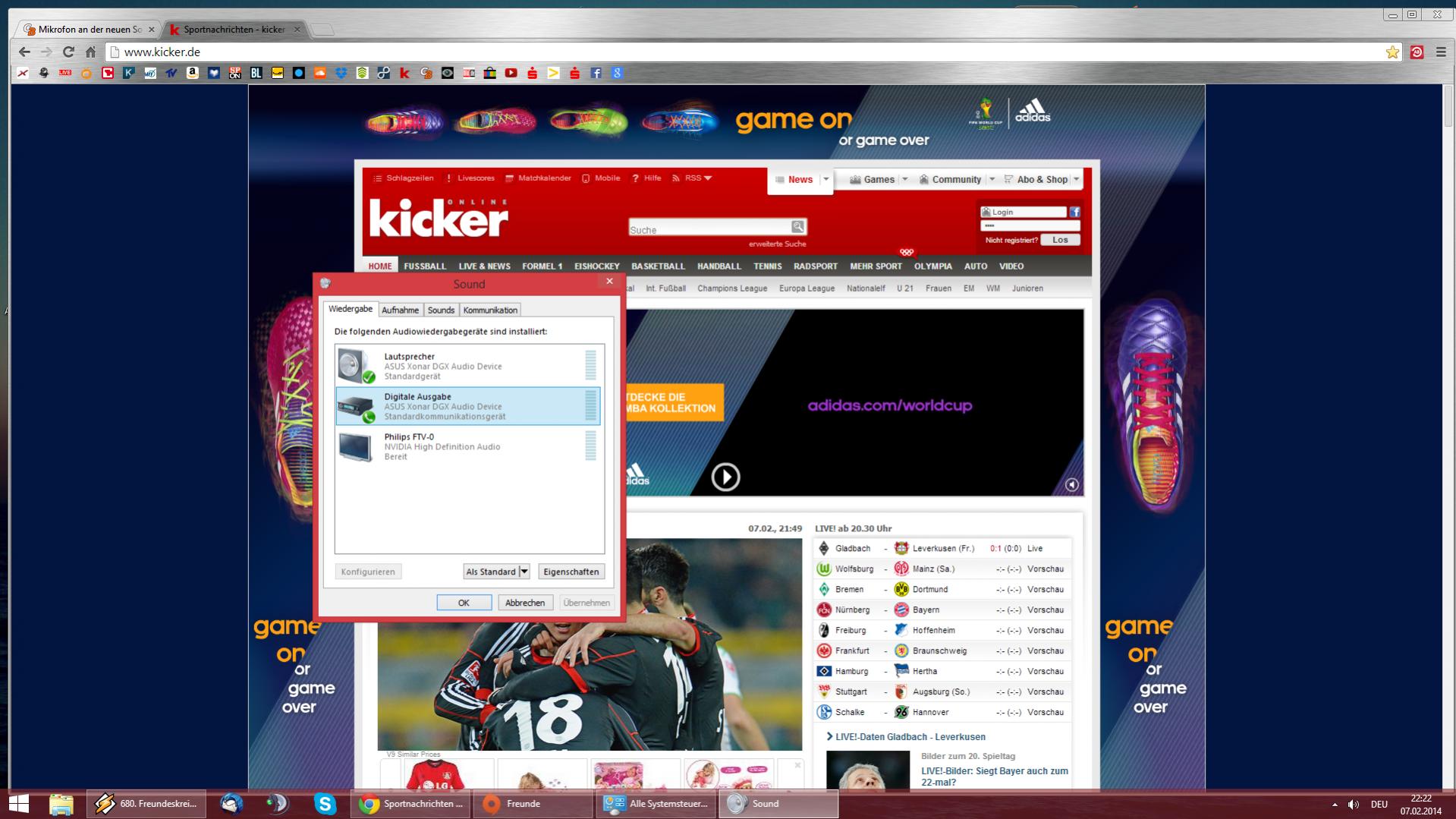
Task: Open the Dropbox bookmark icon
Action: [341, 73]
